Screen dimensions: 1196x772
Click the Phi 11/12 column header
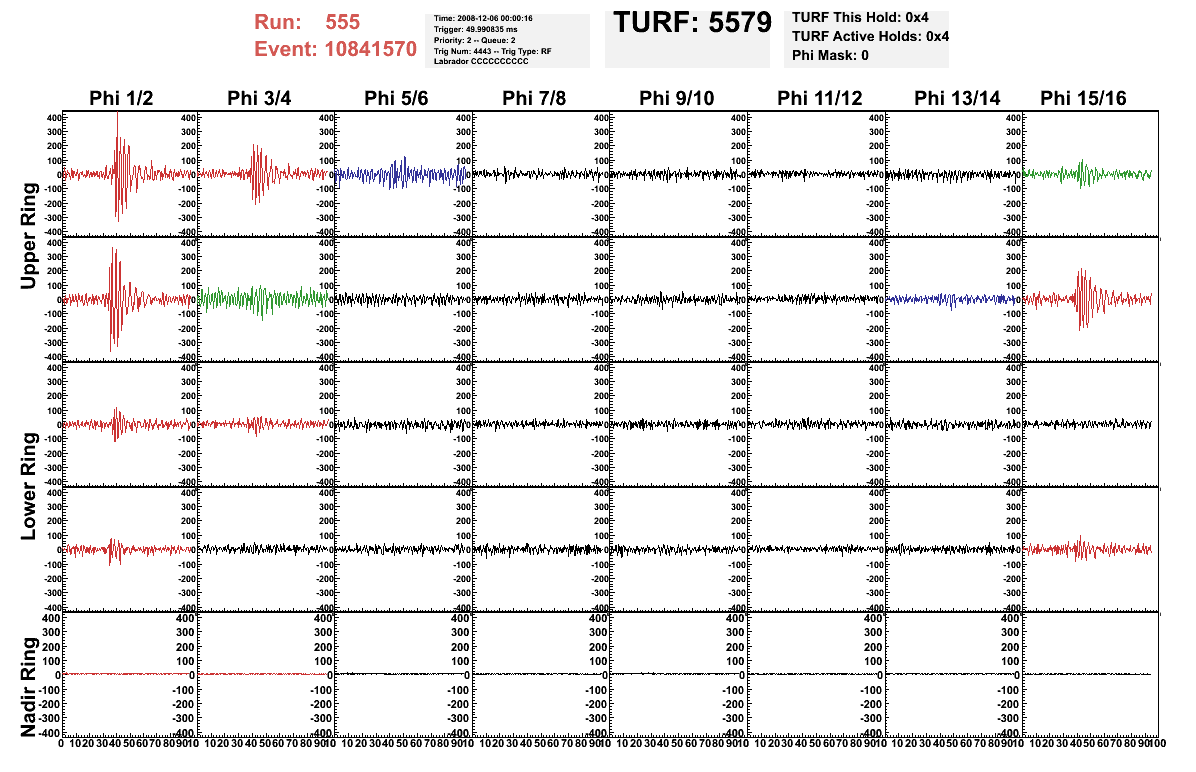click(819, 98)
